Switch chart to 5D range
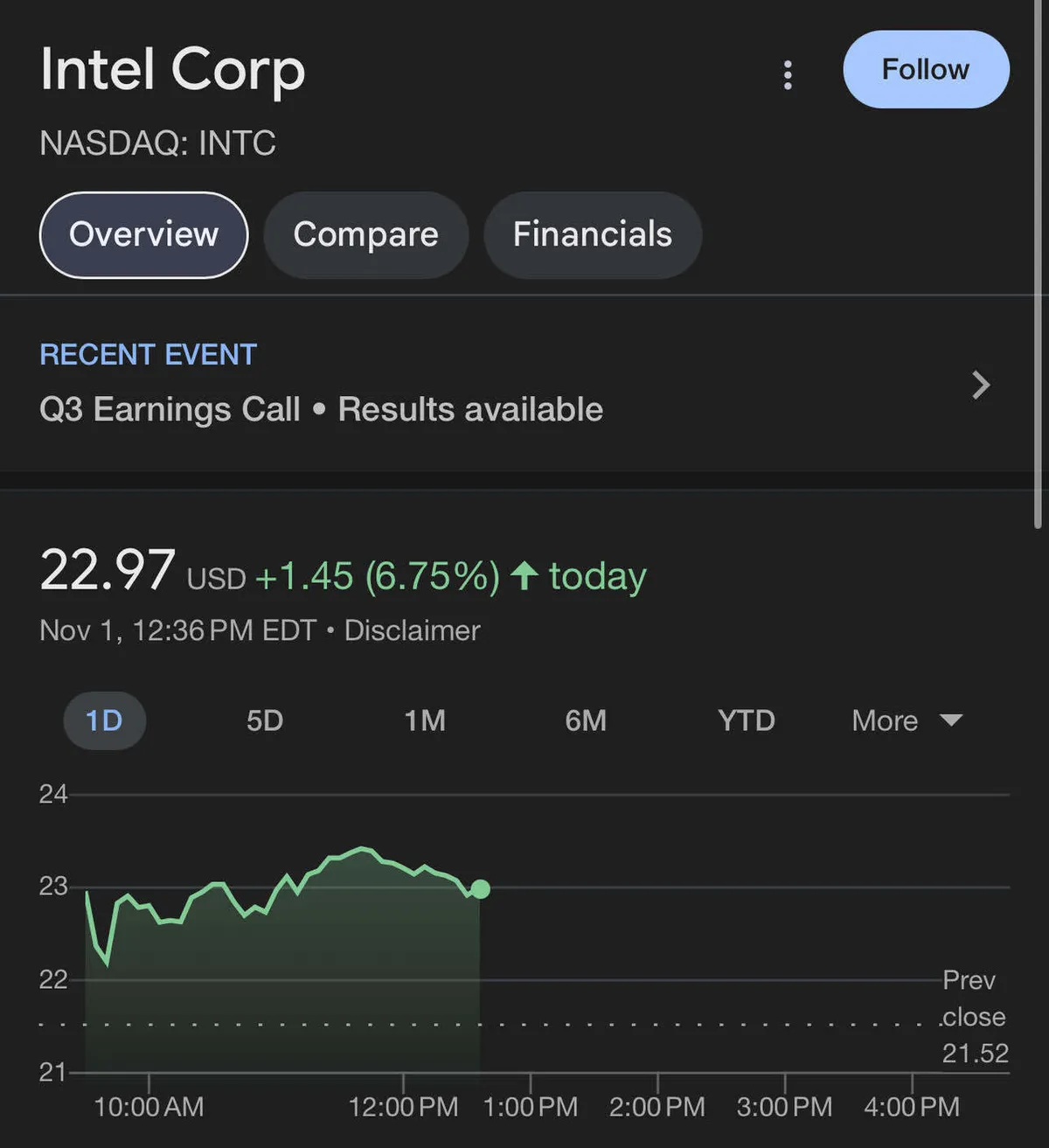 (x=265, y=720)
